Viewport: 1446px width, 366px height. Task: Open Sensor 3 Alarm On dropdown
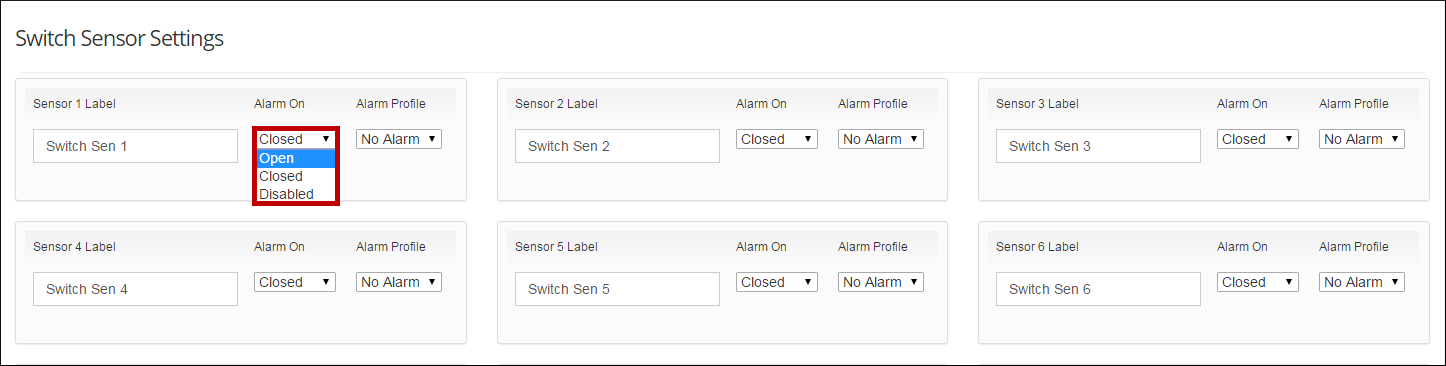[1258, 139]
